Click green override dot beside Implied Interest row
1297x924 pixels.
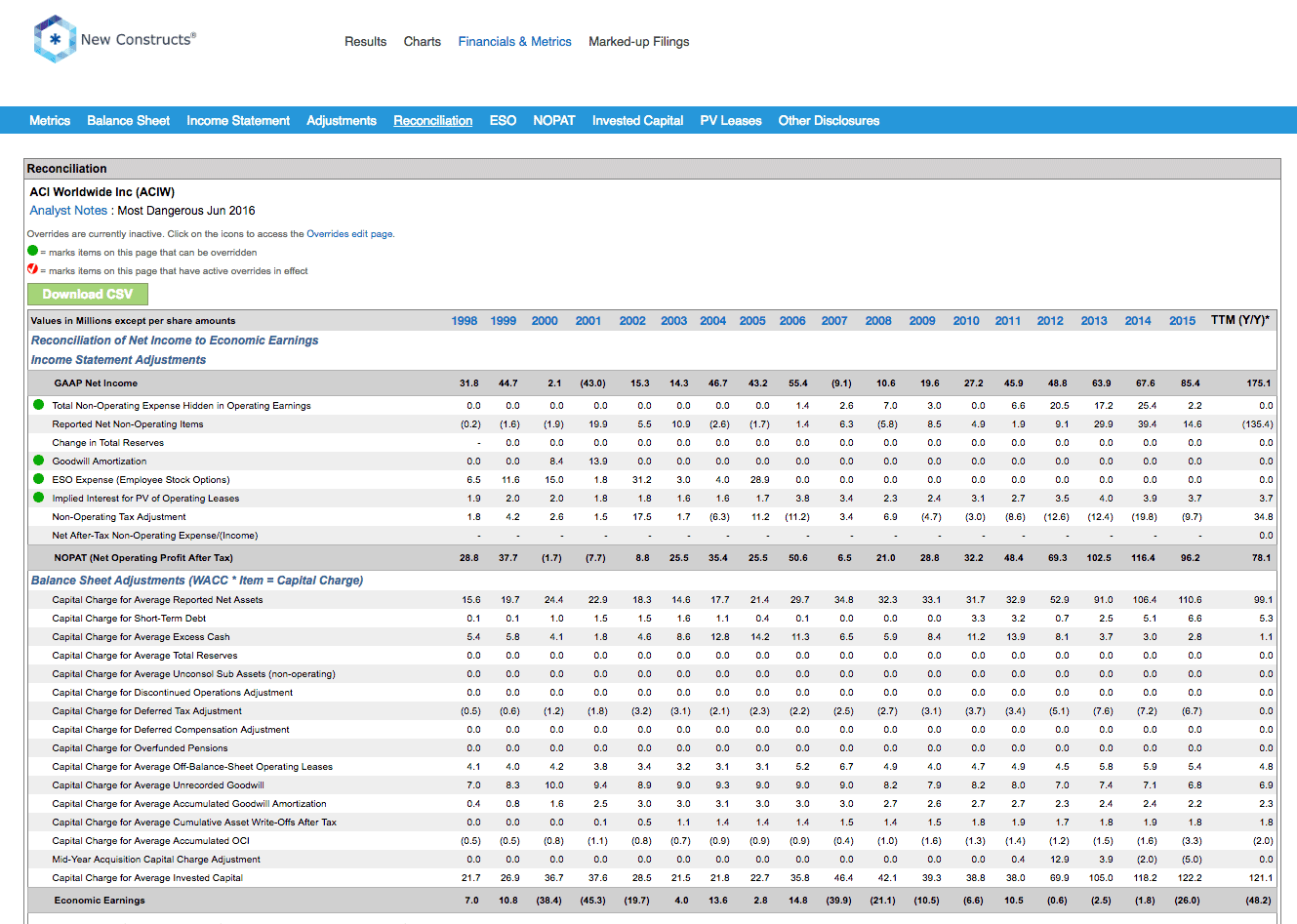(39, 498)
